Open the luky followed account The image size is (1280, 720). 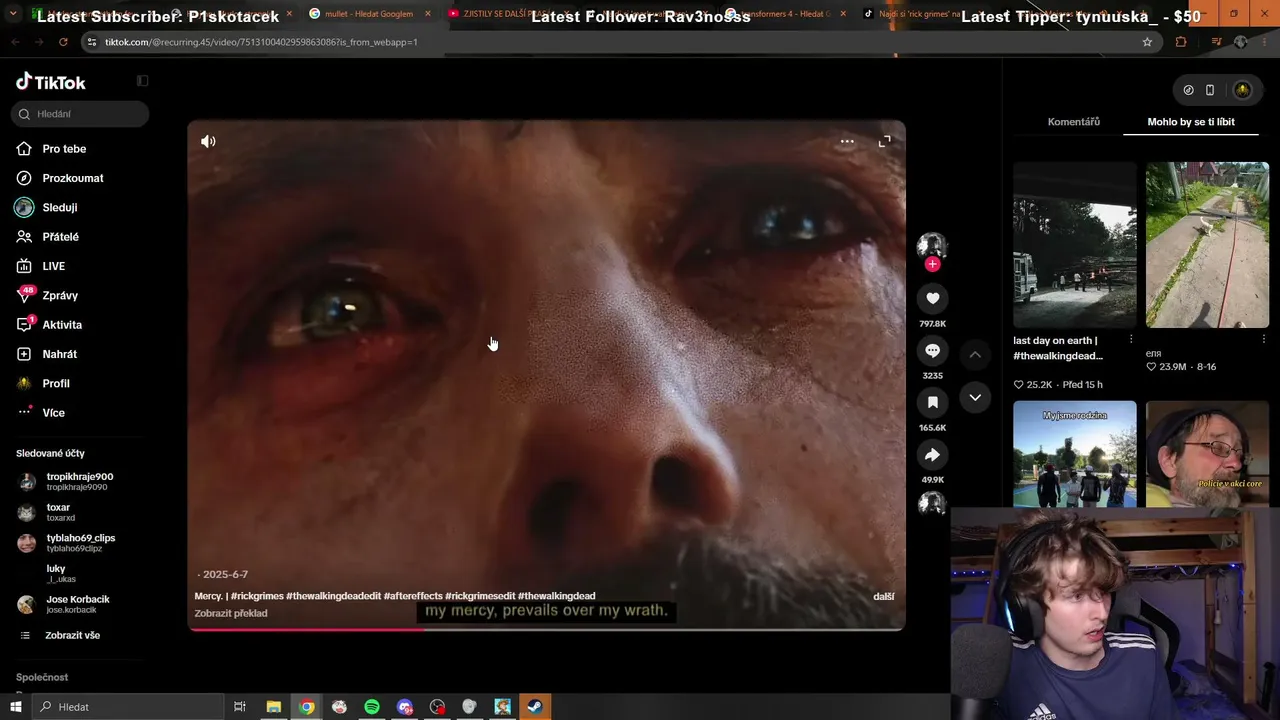[x=61, y=573]
